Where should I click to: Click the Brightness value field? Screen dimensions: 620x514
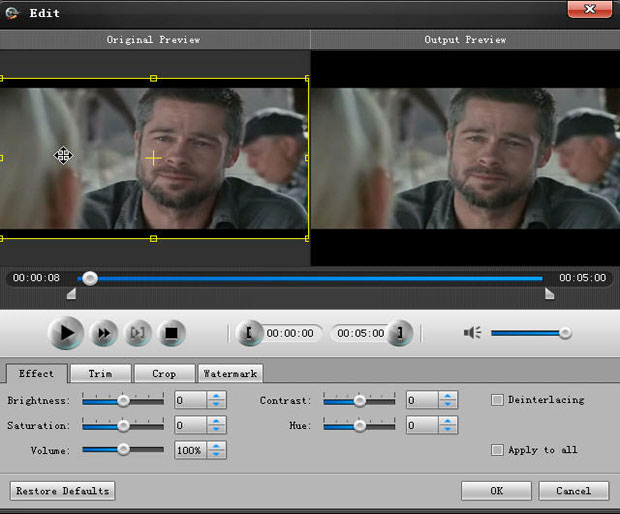point(191,400)
